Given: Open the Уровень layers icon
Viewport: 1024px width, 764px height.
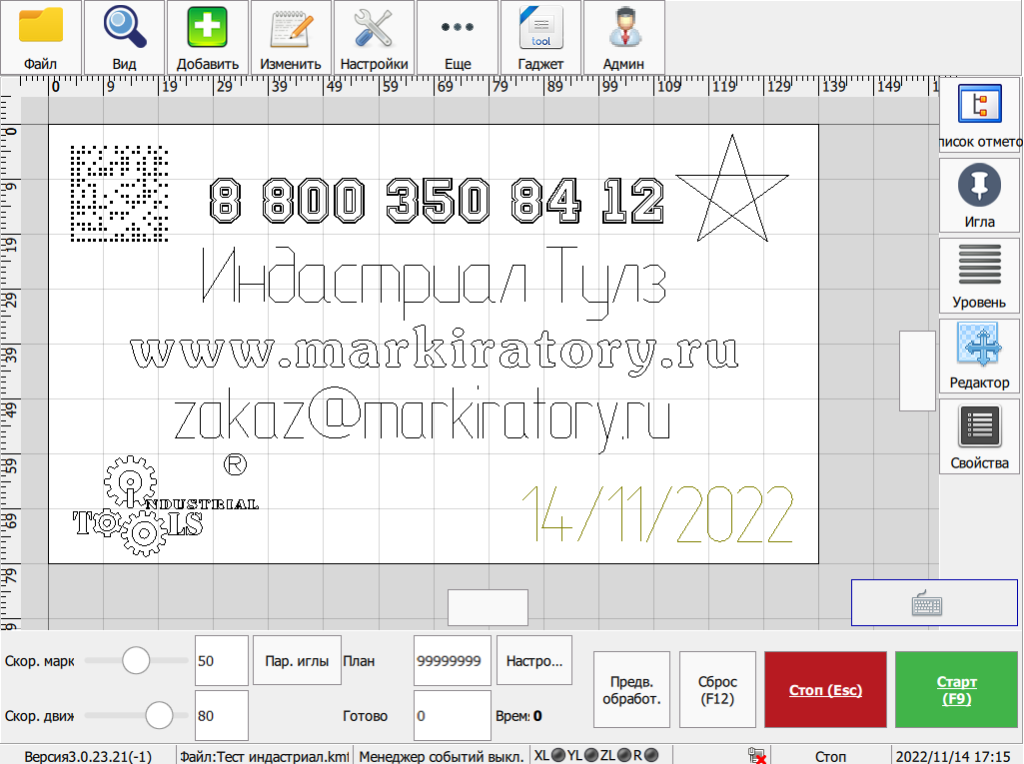Looking at the screenshot, I should click(x=980, y=276).
